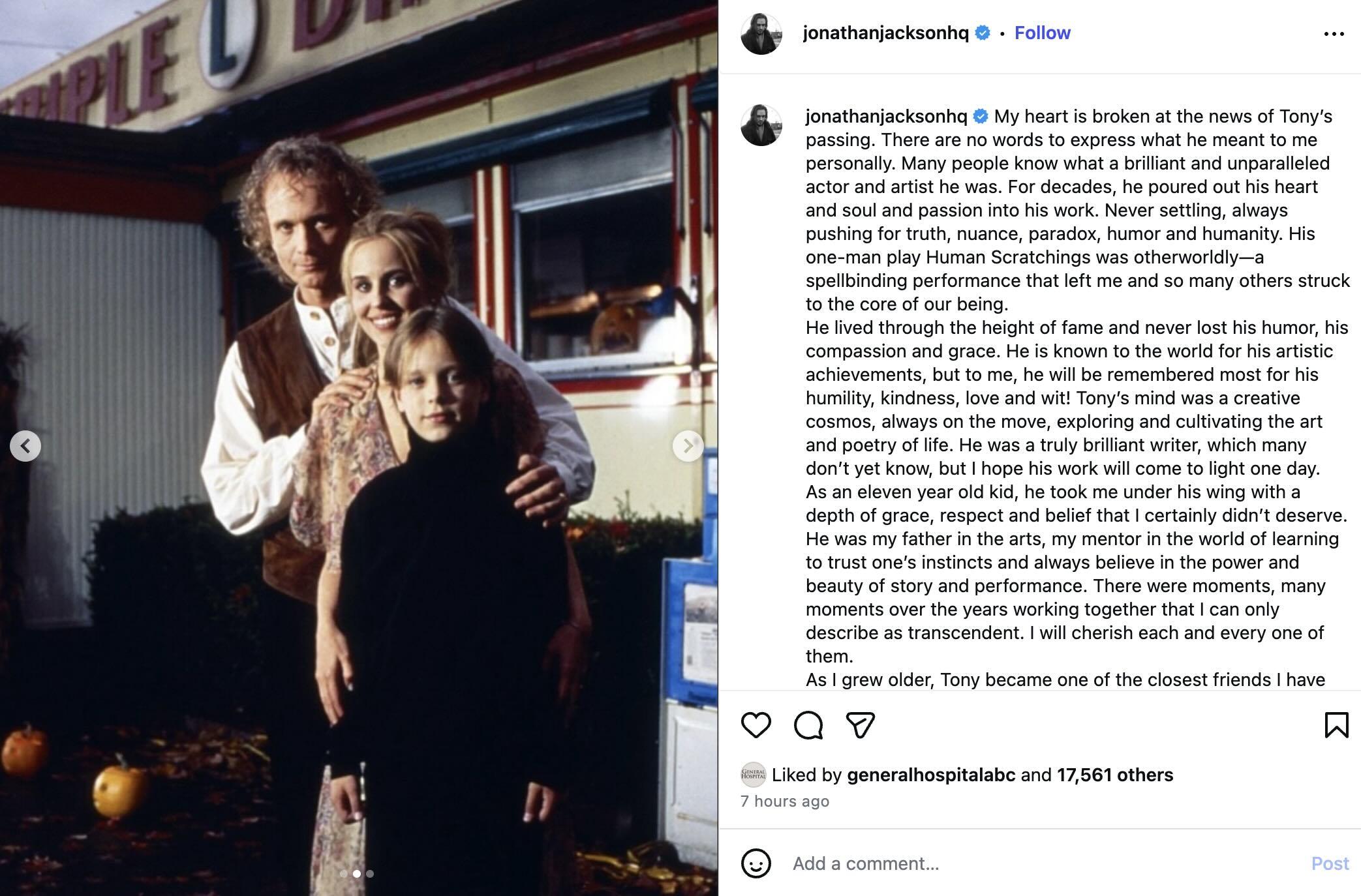
Task: Share the post via paper plane icon
Action: point(861,725)
